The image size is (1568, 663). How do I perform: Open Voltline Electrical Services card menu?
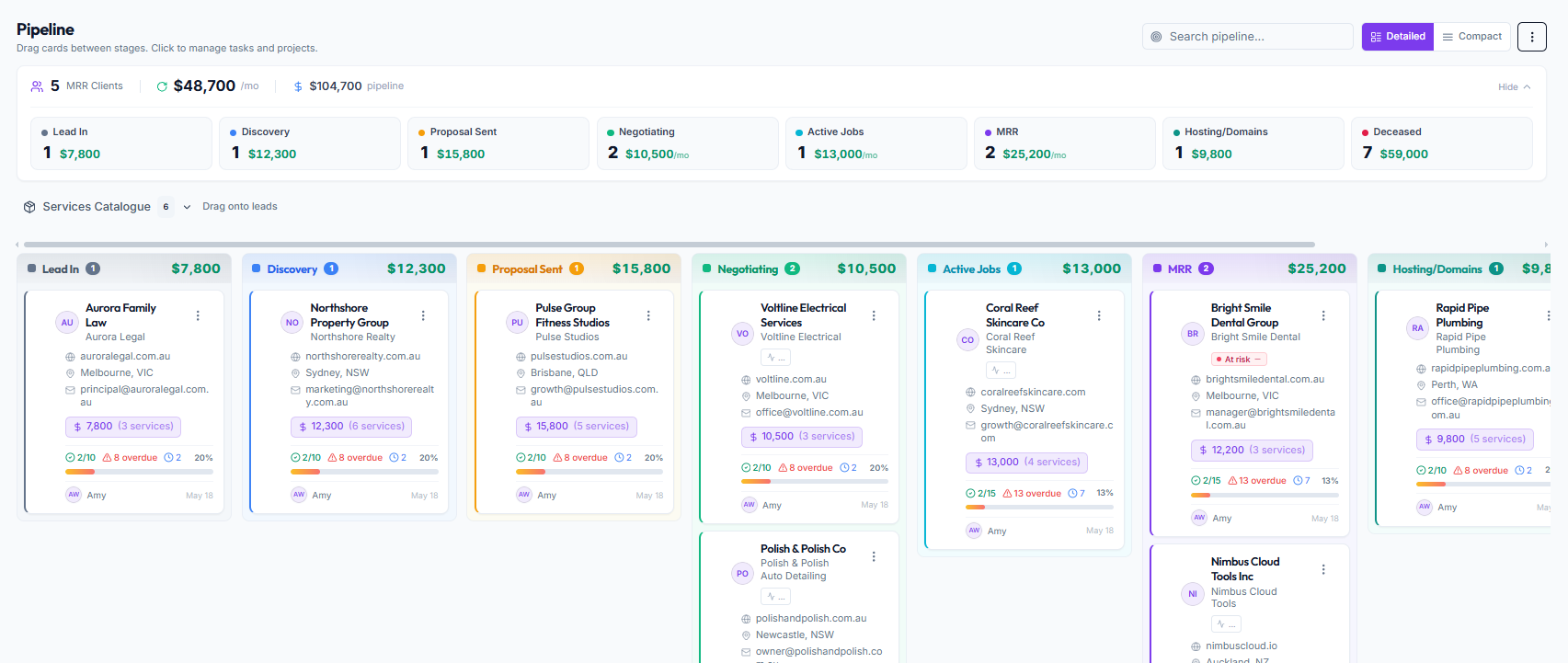coord(874,315)
